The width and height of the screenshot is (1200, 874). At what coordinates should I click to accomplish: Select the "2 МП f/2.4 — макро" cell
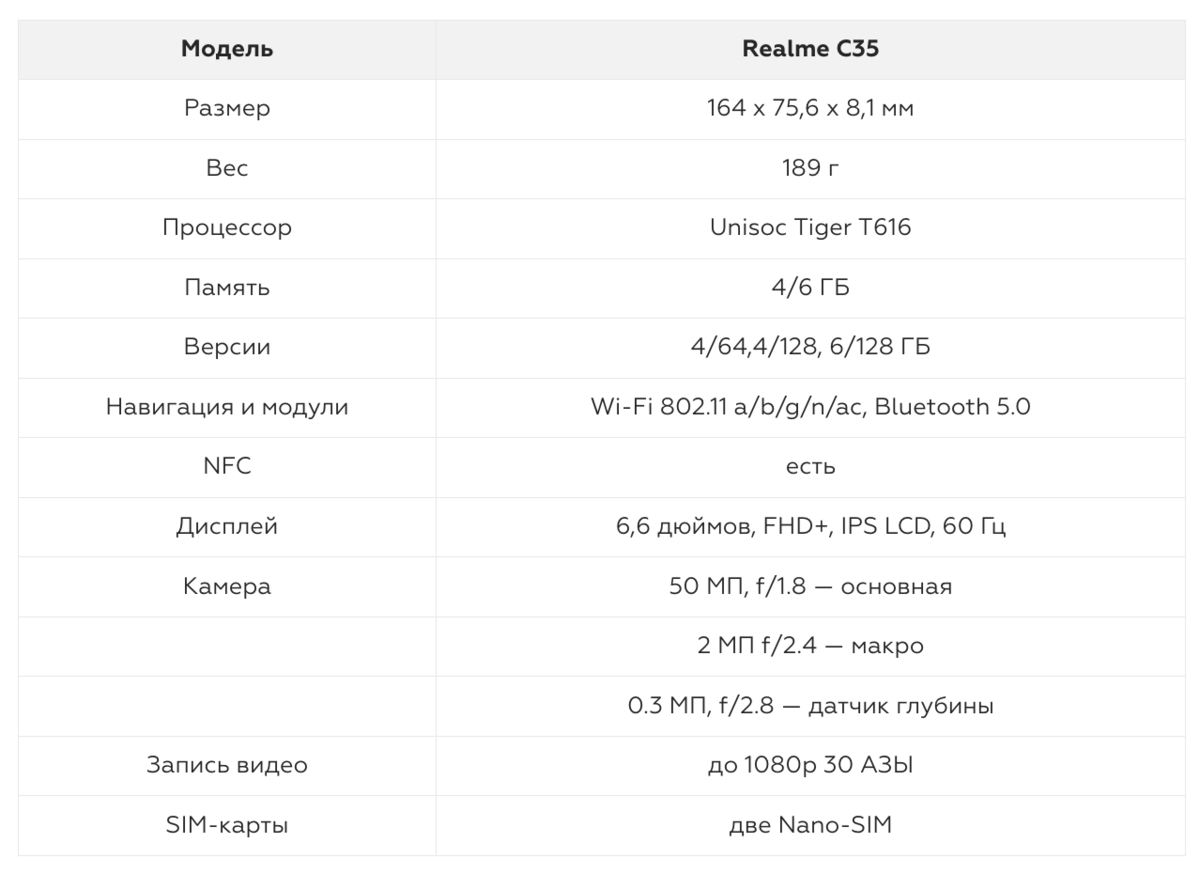click(810, 646)
